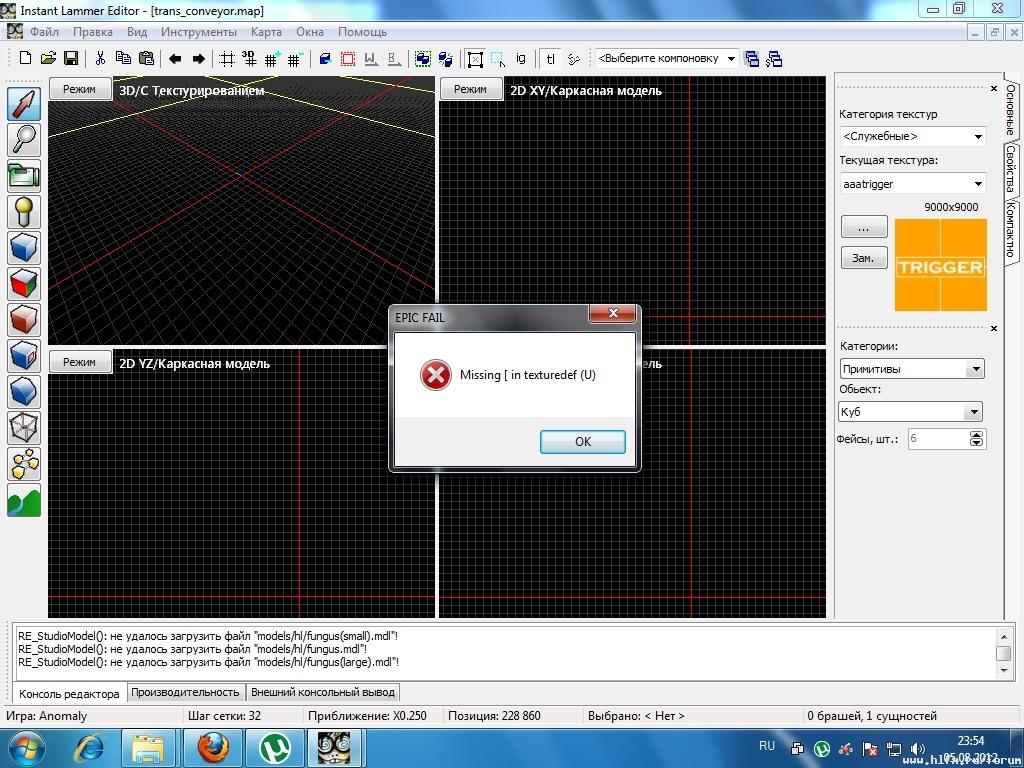The width and height of the screenshot is (1024, 768).
Task: Open Firefox from the Windows taskbar
Action: [x=212, y=747]
